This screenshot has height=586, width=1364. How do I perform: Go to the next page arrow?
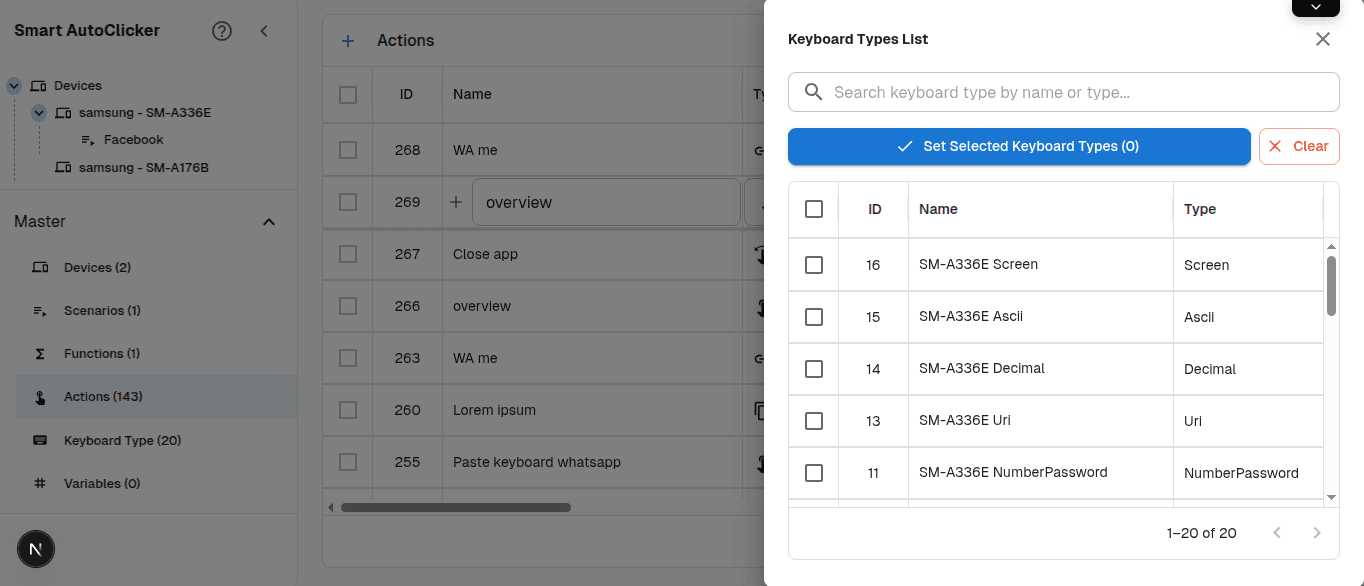point(1317,533)
